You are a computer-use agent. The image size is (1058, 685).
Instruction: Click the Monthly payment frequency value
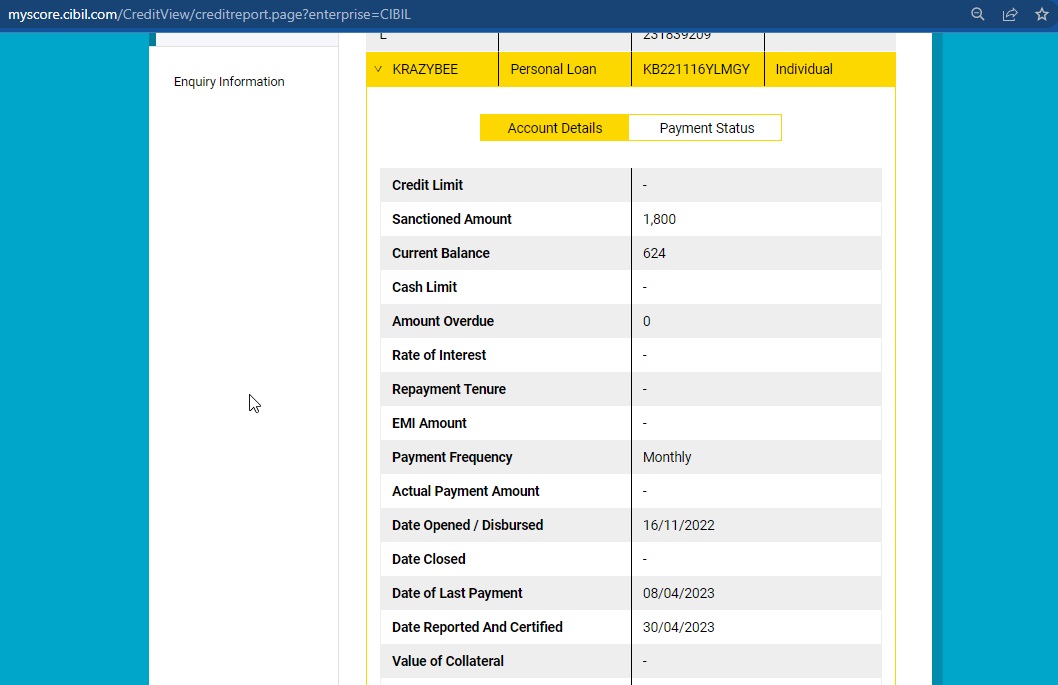point(667,457)
